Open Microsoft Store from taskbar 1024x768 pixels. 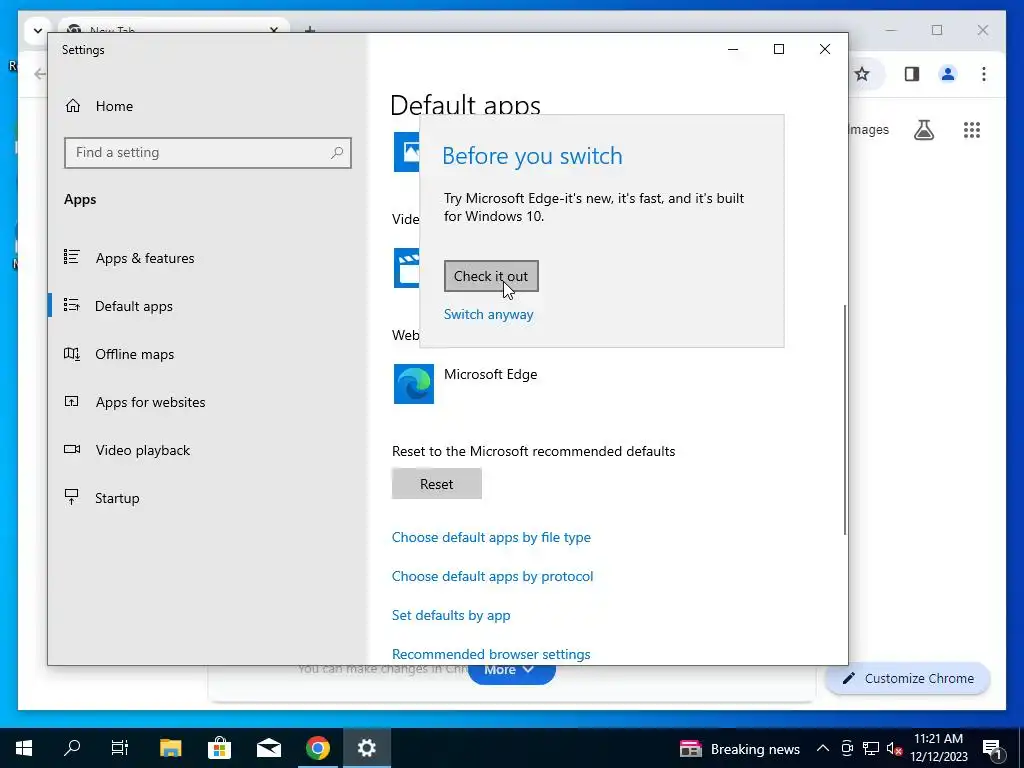click(x=219, y=748)
